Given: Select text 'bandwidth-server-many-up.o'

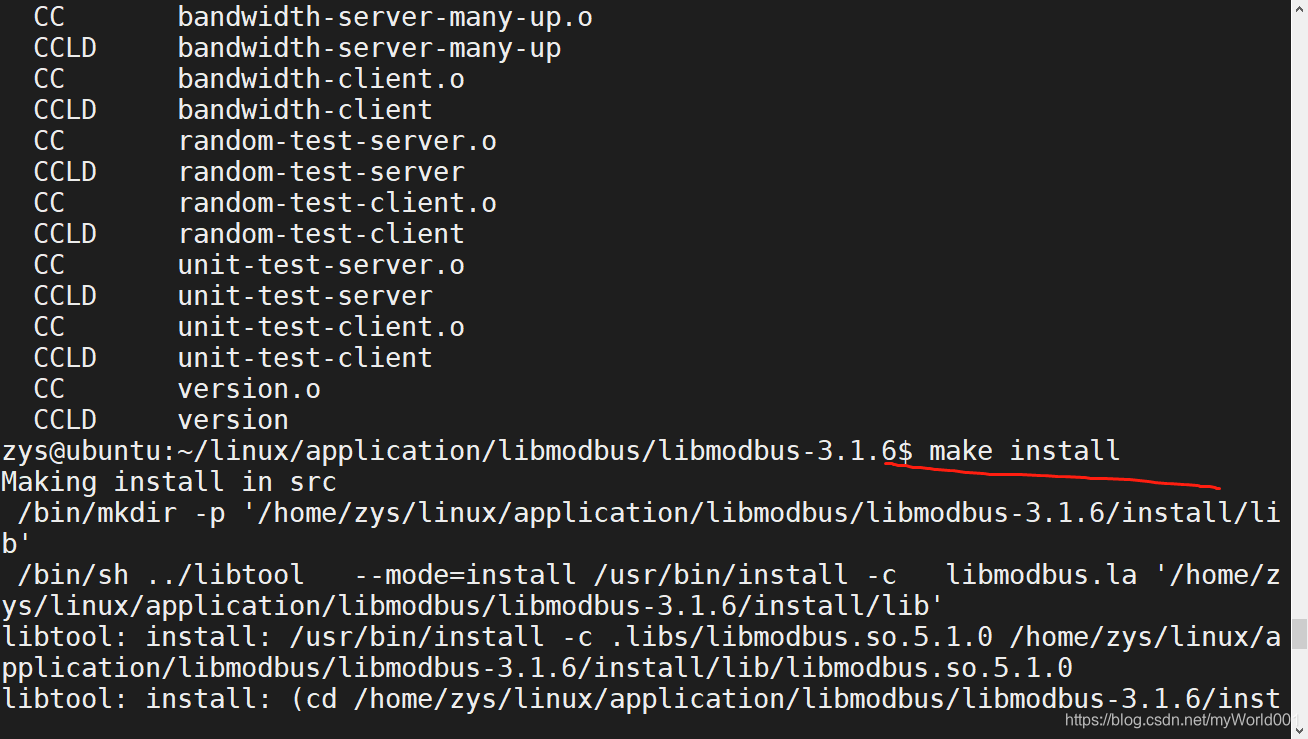Looking at the screenshot, I should coord(385,17).
